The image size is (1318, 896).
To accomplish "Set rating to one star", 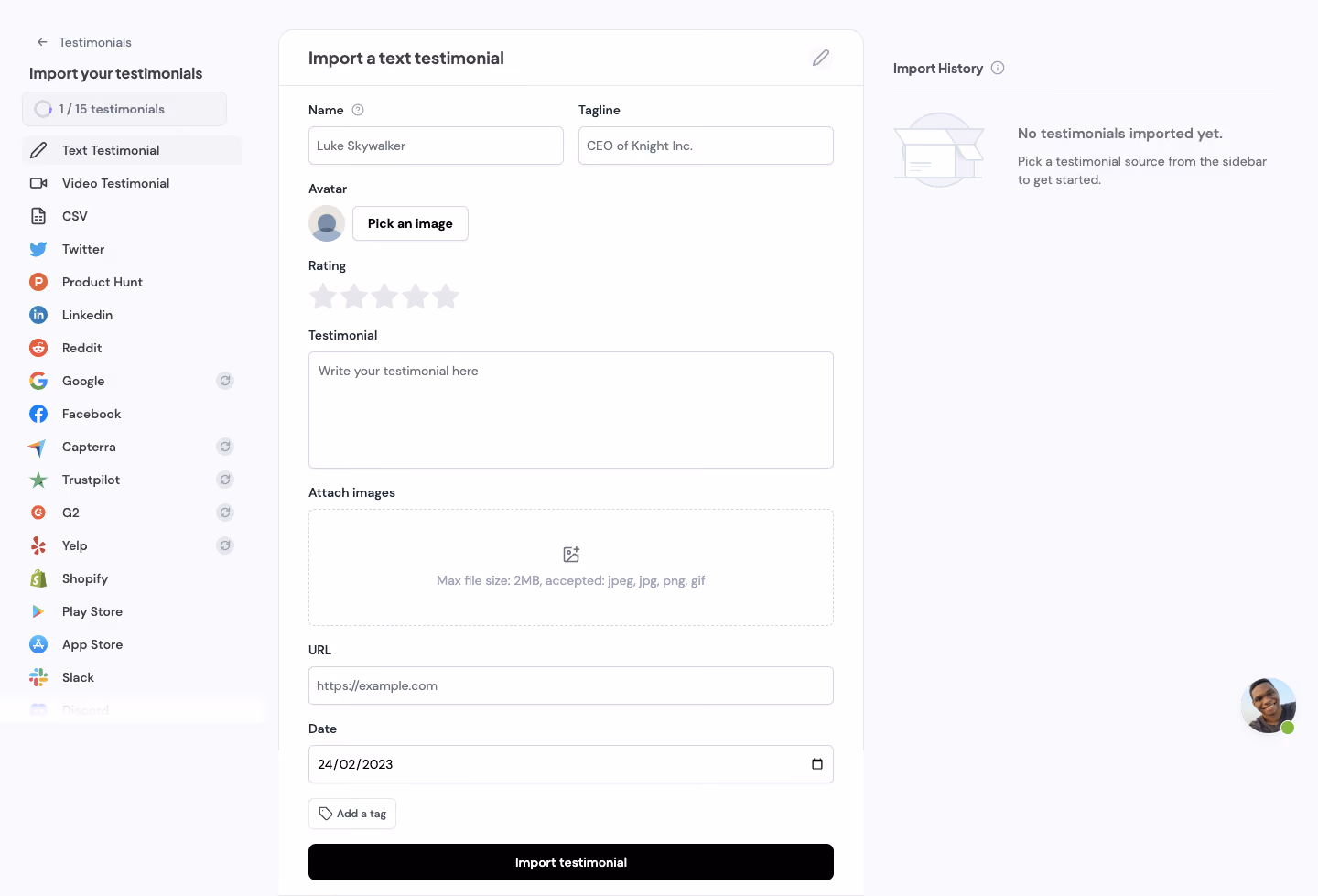I will click(x=323, y=297).
